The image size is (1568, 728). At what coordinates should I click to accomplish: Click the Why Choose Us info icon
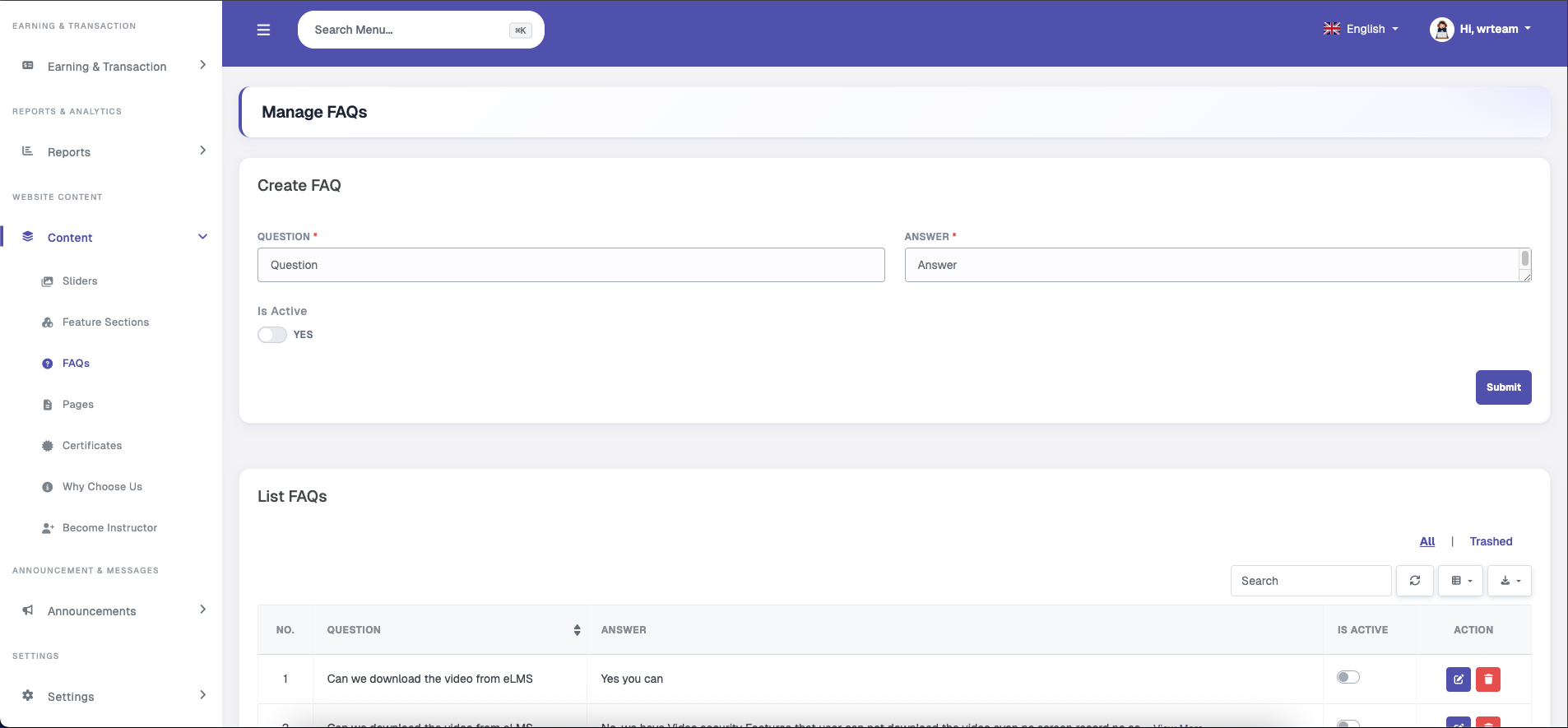pyautogui.click(x=48, y=487)
